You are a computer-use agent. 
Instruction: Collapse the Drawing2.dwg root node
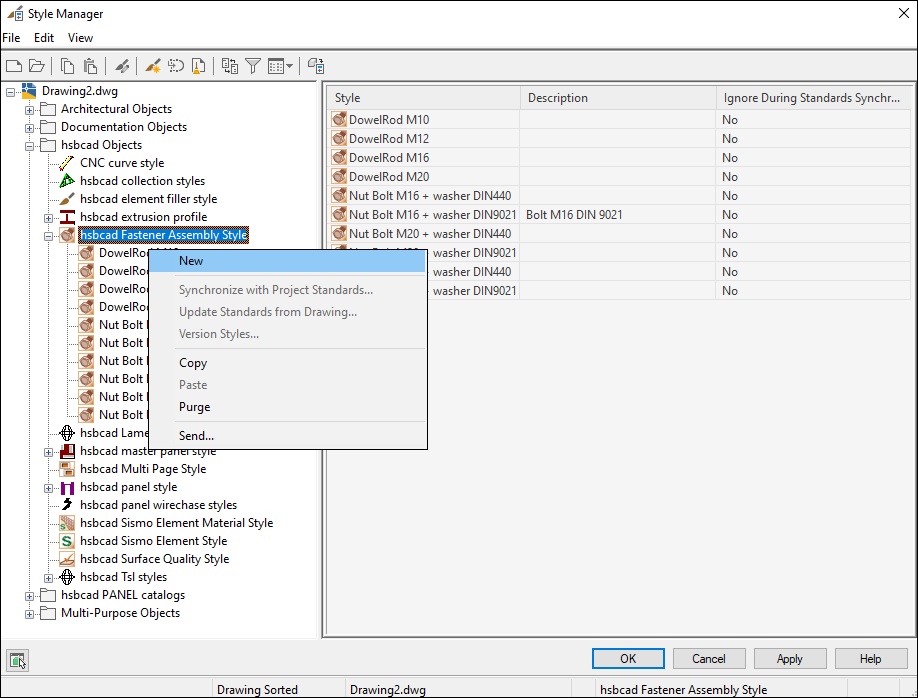pos(11,92)
